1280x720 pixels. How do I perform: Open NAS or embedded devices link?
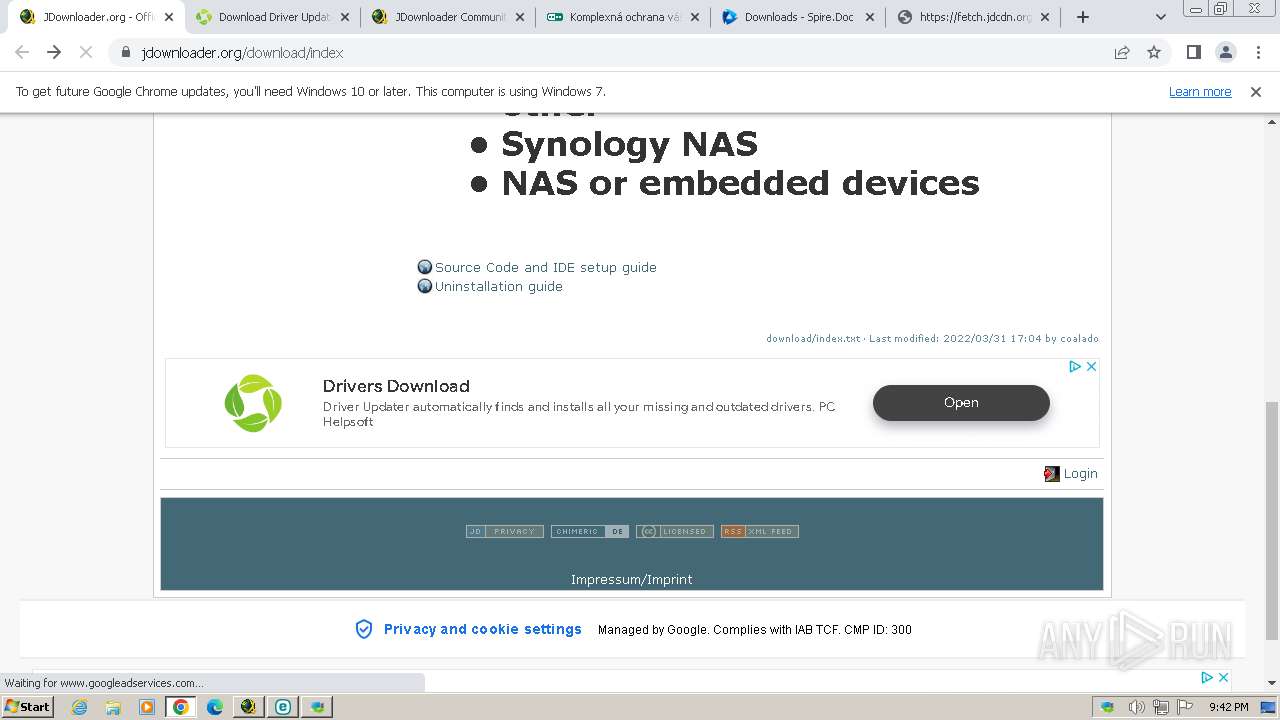coord(740,183)
